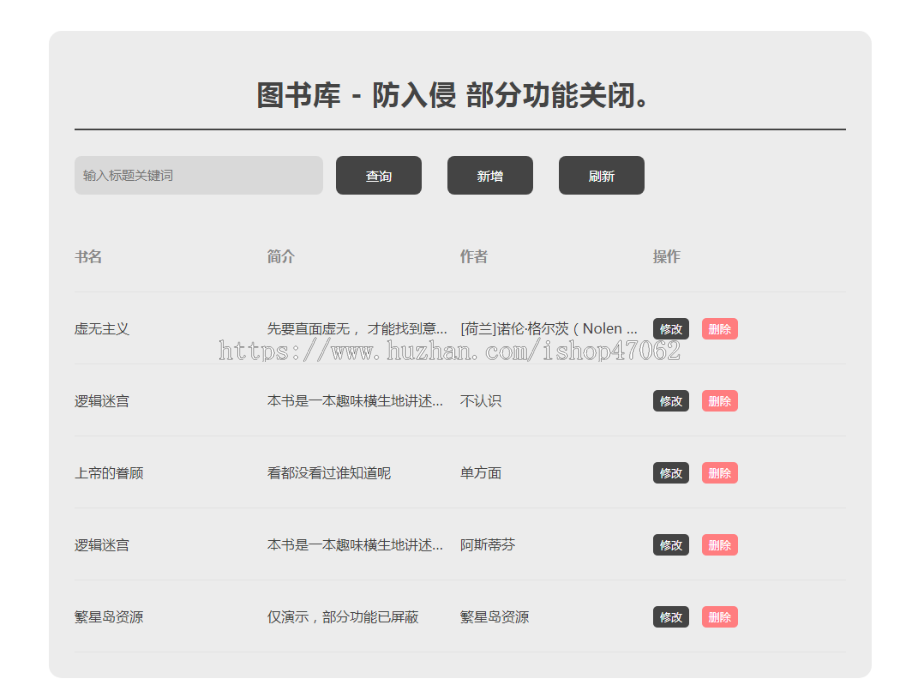This screenshot has width=900, height=697.
Task: Click the description 仅演示，部分功能已屏蔽
Action: click(x=343, y=617)
